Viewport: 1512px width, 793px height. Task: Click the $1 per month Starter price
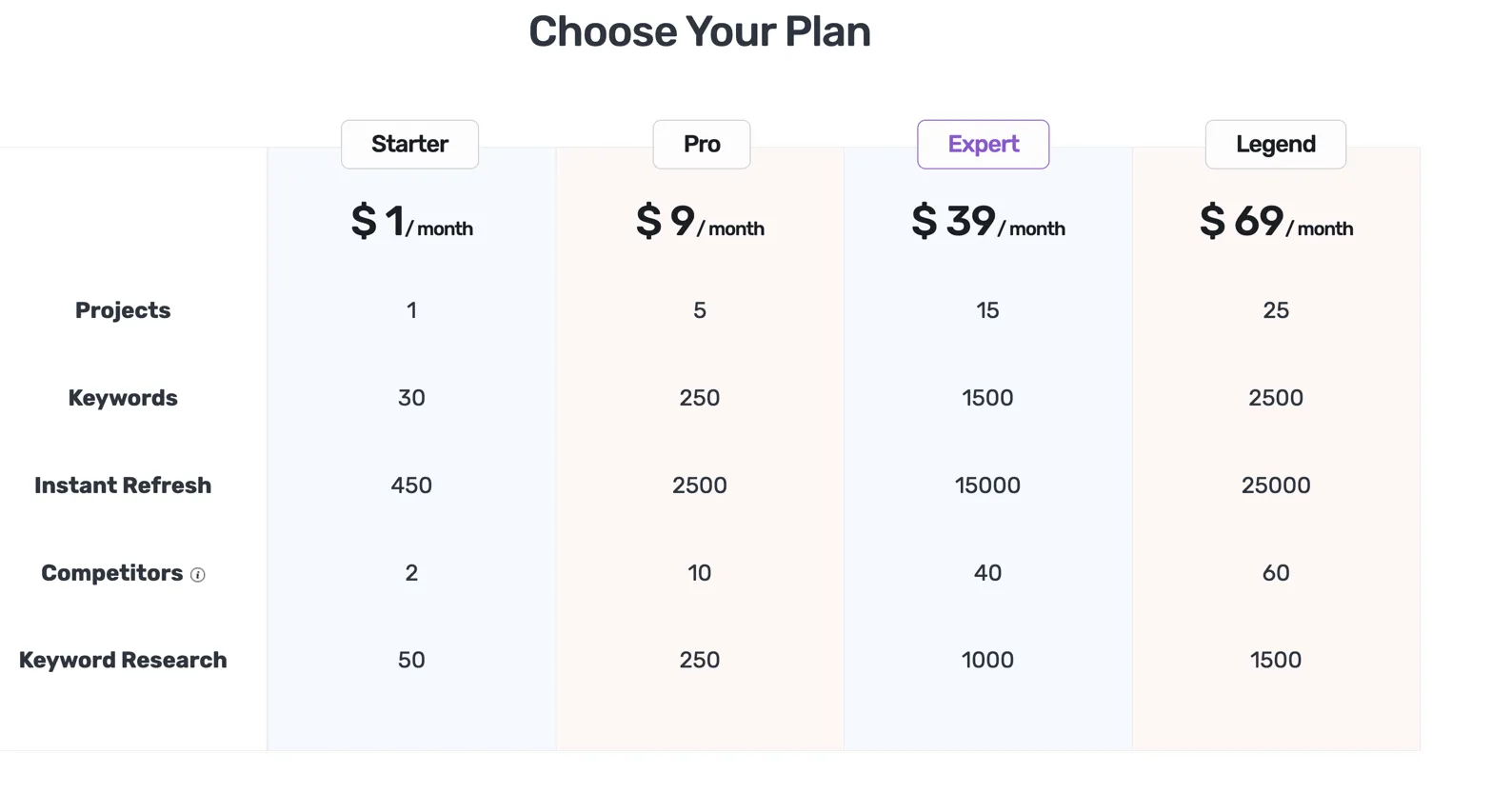tap(411, 222)
